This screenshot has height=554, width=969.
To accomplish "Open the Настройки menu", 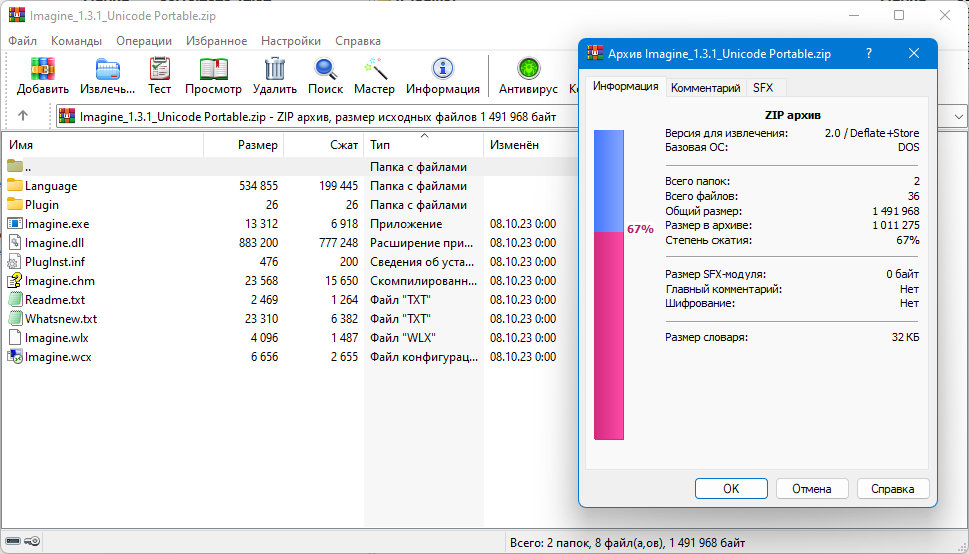I will [x=291, y=41].
